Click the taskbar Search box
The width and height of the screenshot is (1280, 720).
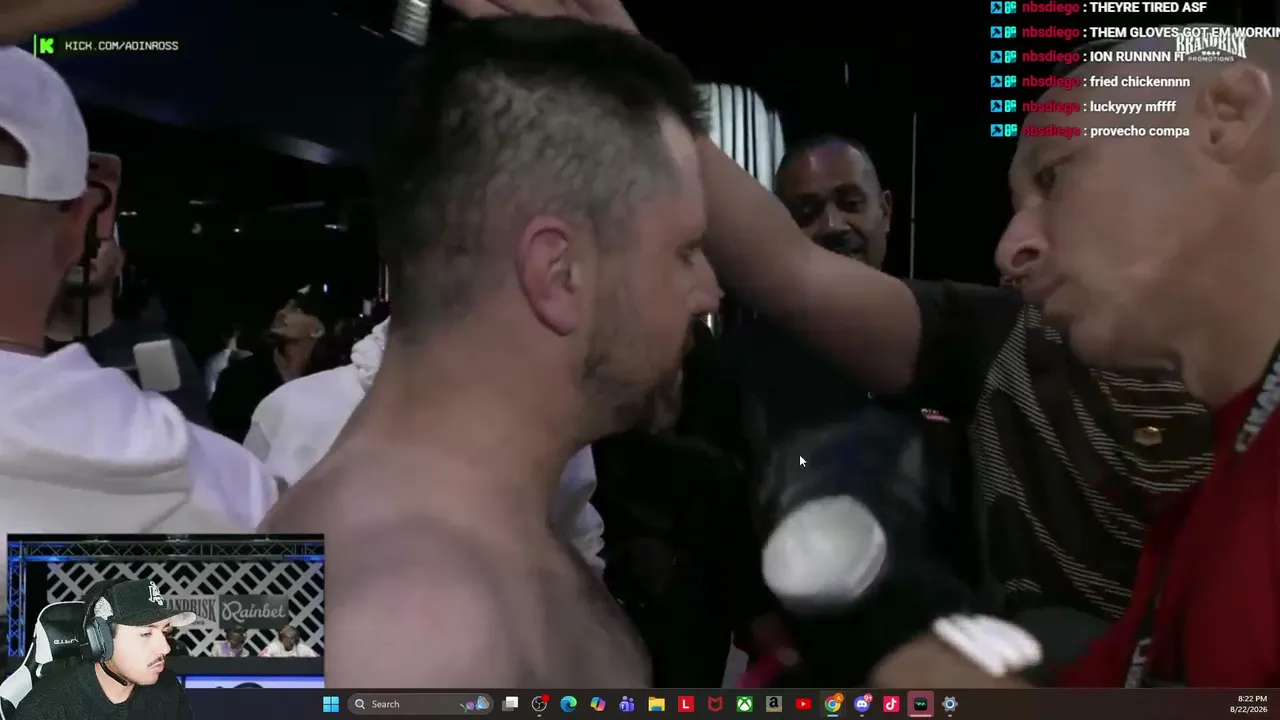pos(418,704)
